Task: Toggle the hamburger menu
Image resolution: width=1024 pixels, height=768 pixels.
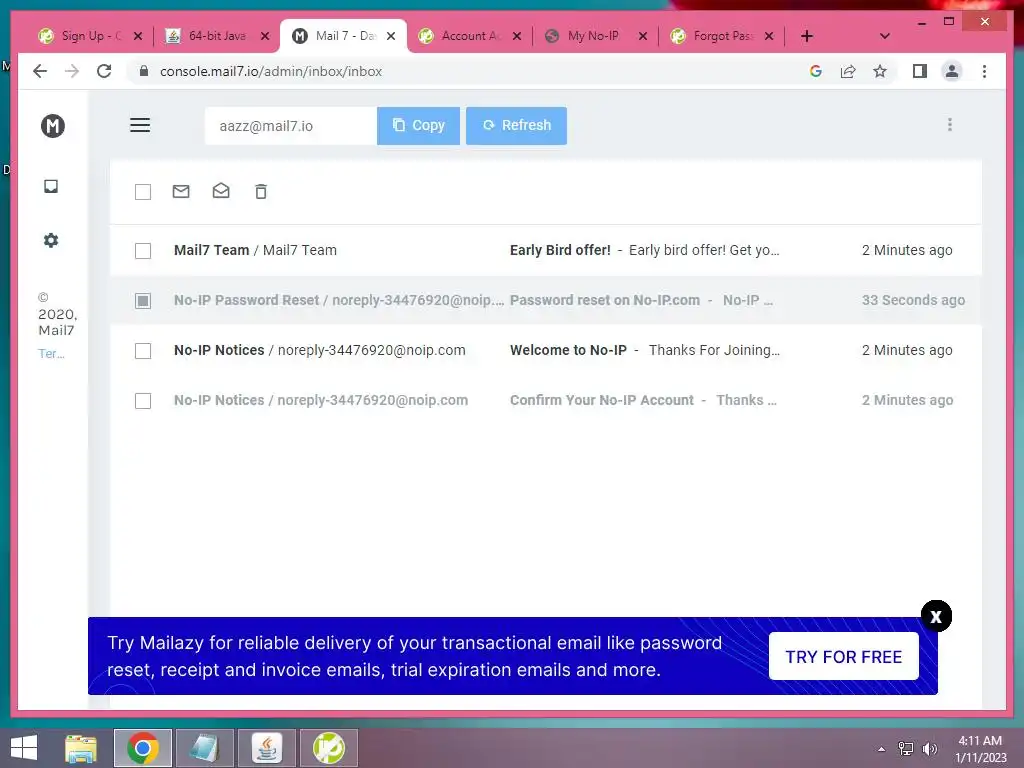Action: [x=140, y=125]
